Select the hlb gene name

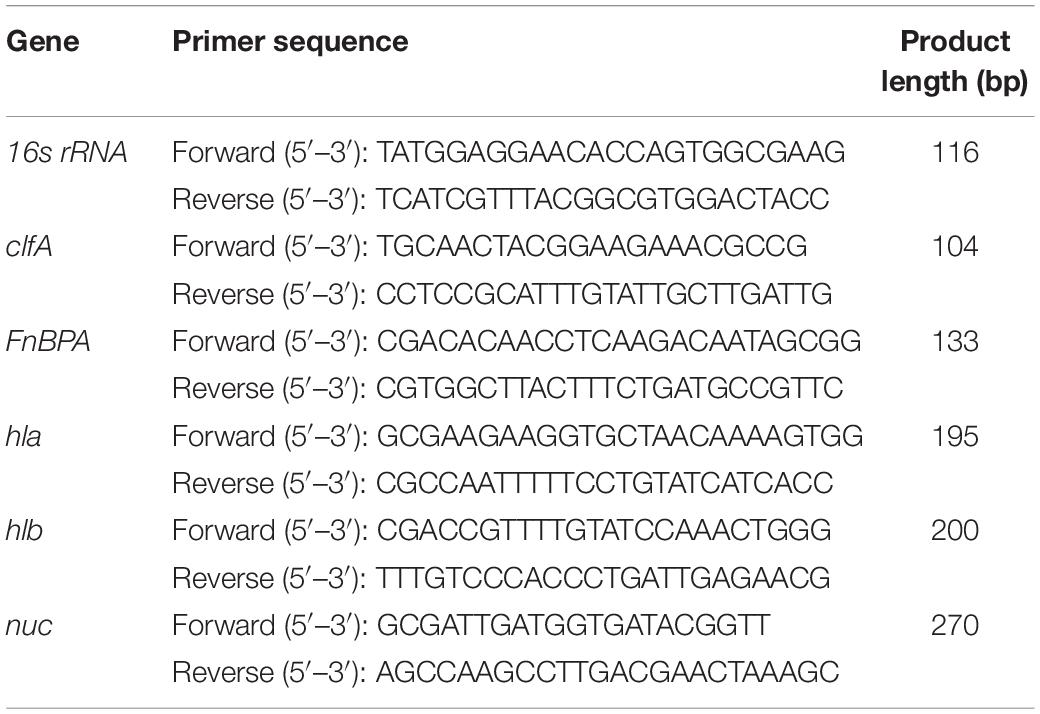[x=24, y=531]
